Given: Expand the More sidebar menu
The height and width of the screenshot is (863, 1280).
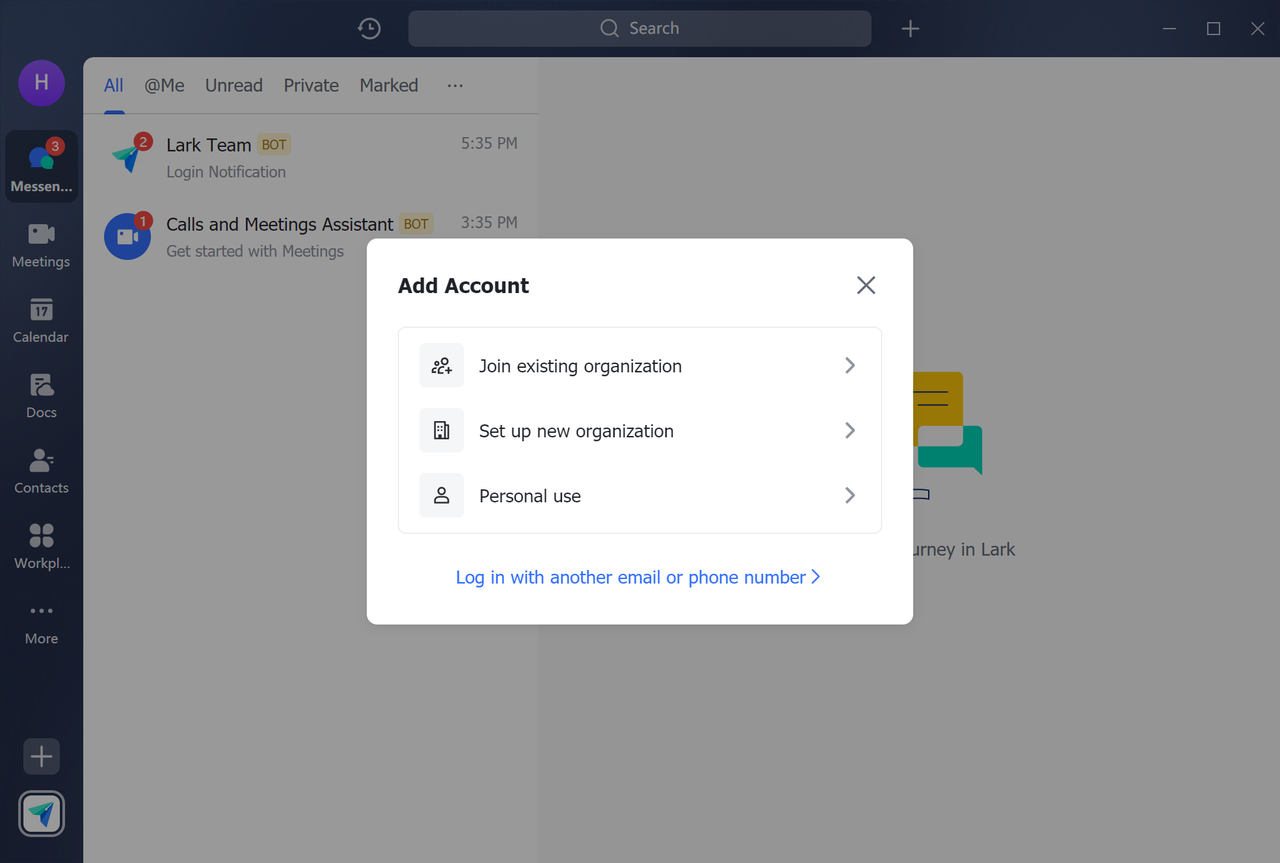Looking at the screenshot, I should pos(41,622).
